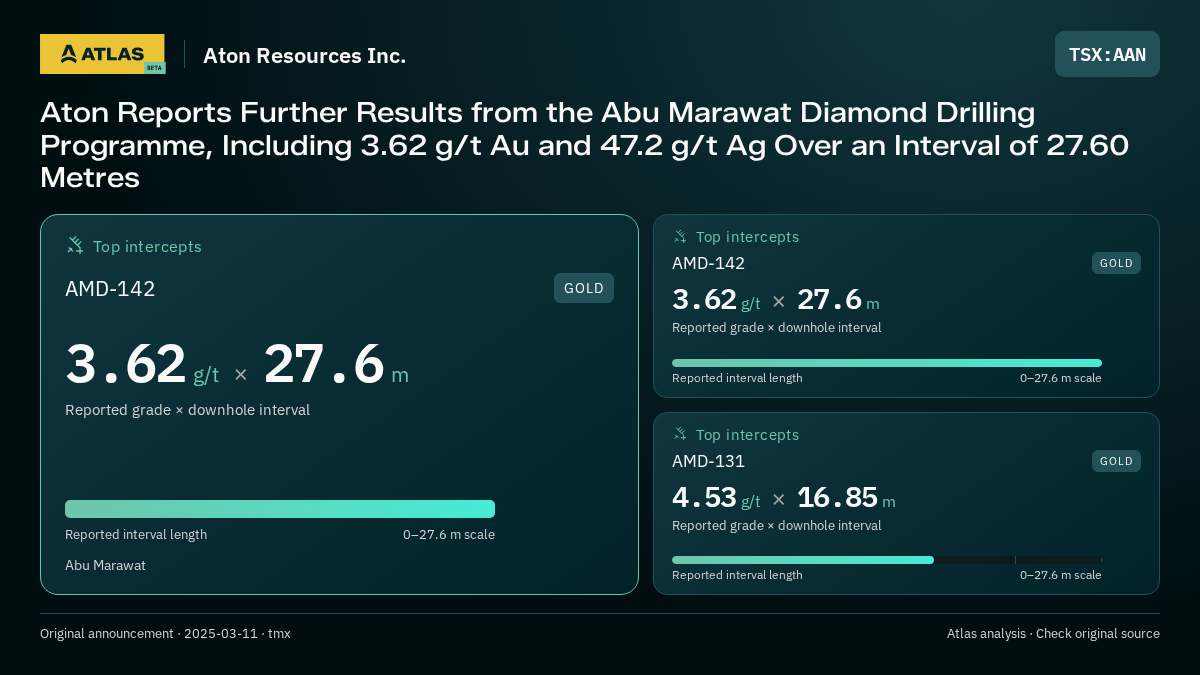Click the announcement headline text

click(x=585, y=145)
